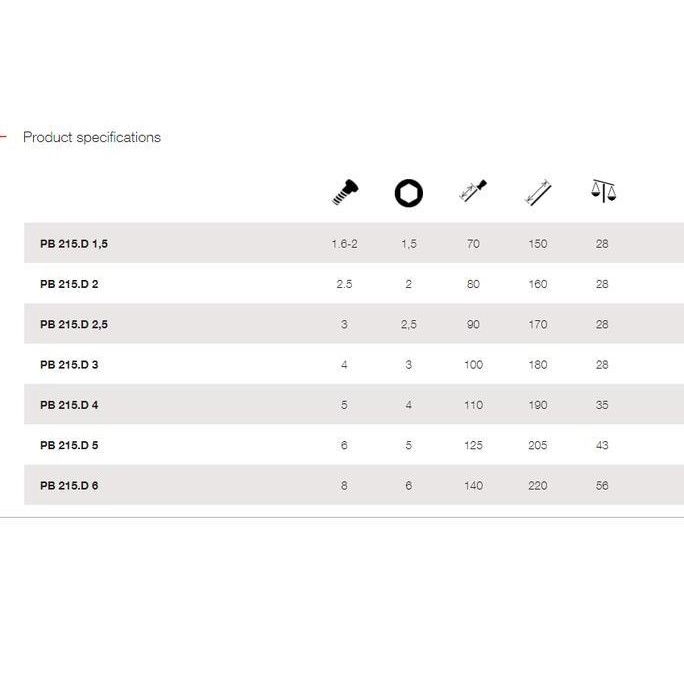Click the blade length value 125
The width and height of the screenshot is (684, 684).
[x=473, y=445]
